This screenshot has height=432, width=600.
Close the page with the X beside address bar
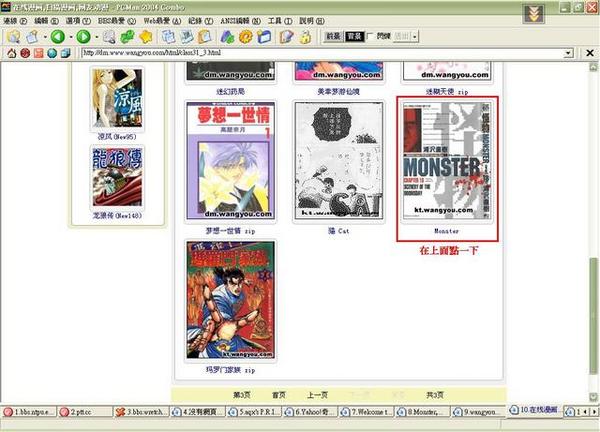[x=590, y=53]
